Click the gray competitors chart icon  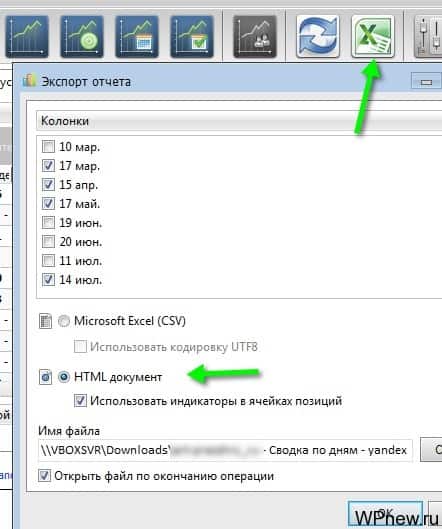(x=255, y=36)
